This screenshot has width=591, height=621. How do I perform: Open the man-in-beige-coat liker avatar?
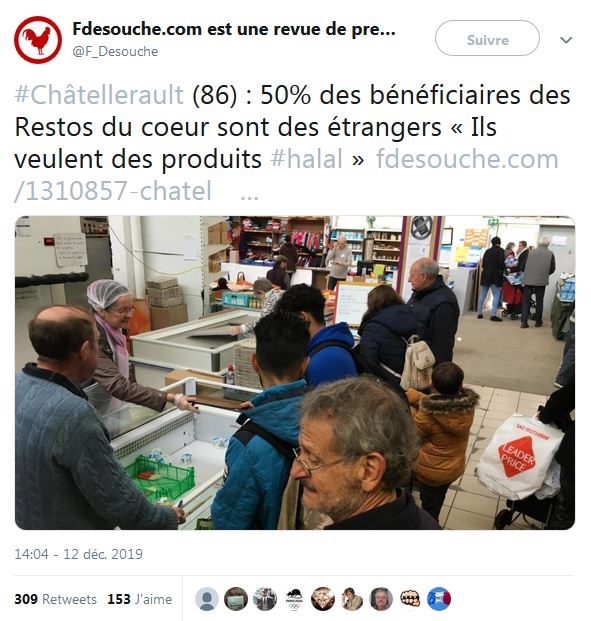point(352,599)
